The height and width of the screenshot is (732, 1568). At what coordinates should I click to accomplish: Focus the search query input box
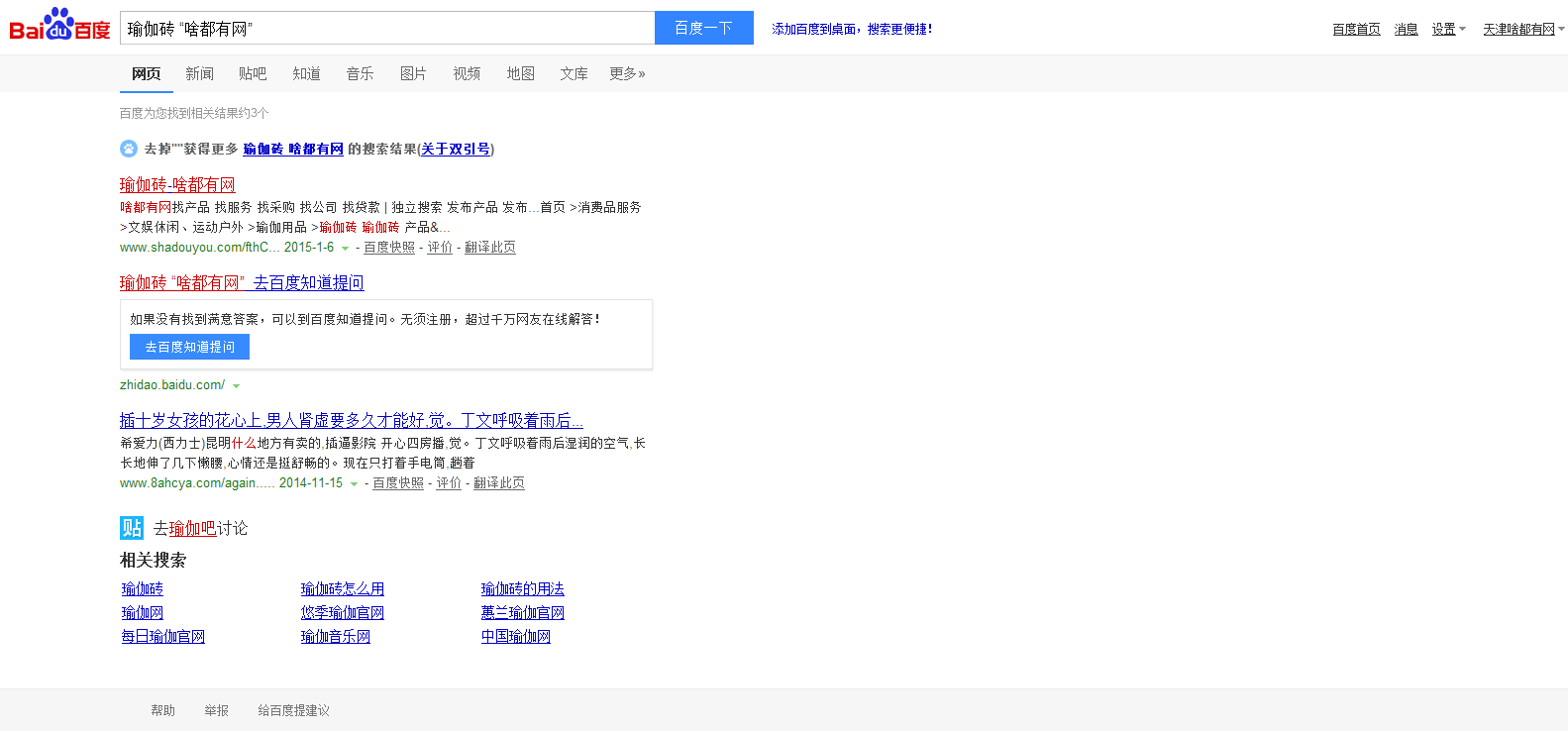(386, 29)
